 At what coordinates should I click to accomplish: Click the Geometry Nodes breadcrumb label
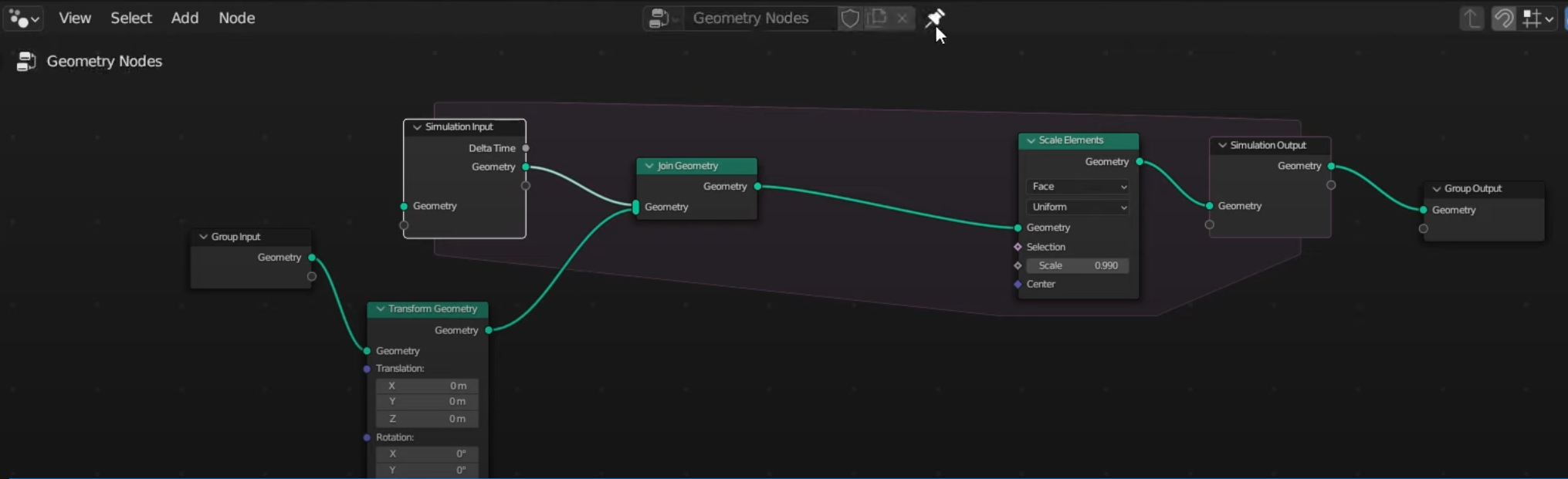pos(104,61)
